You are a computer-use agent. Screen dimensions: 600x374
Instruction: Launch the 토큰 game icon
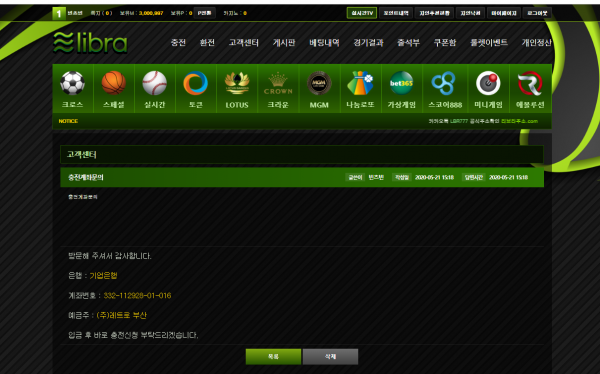point(196,89)
